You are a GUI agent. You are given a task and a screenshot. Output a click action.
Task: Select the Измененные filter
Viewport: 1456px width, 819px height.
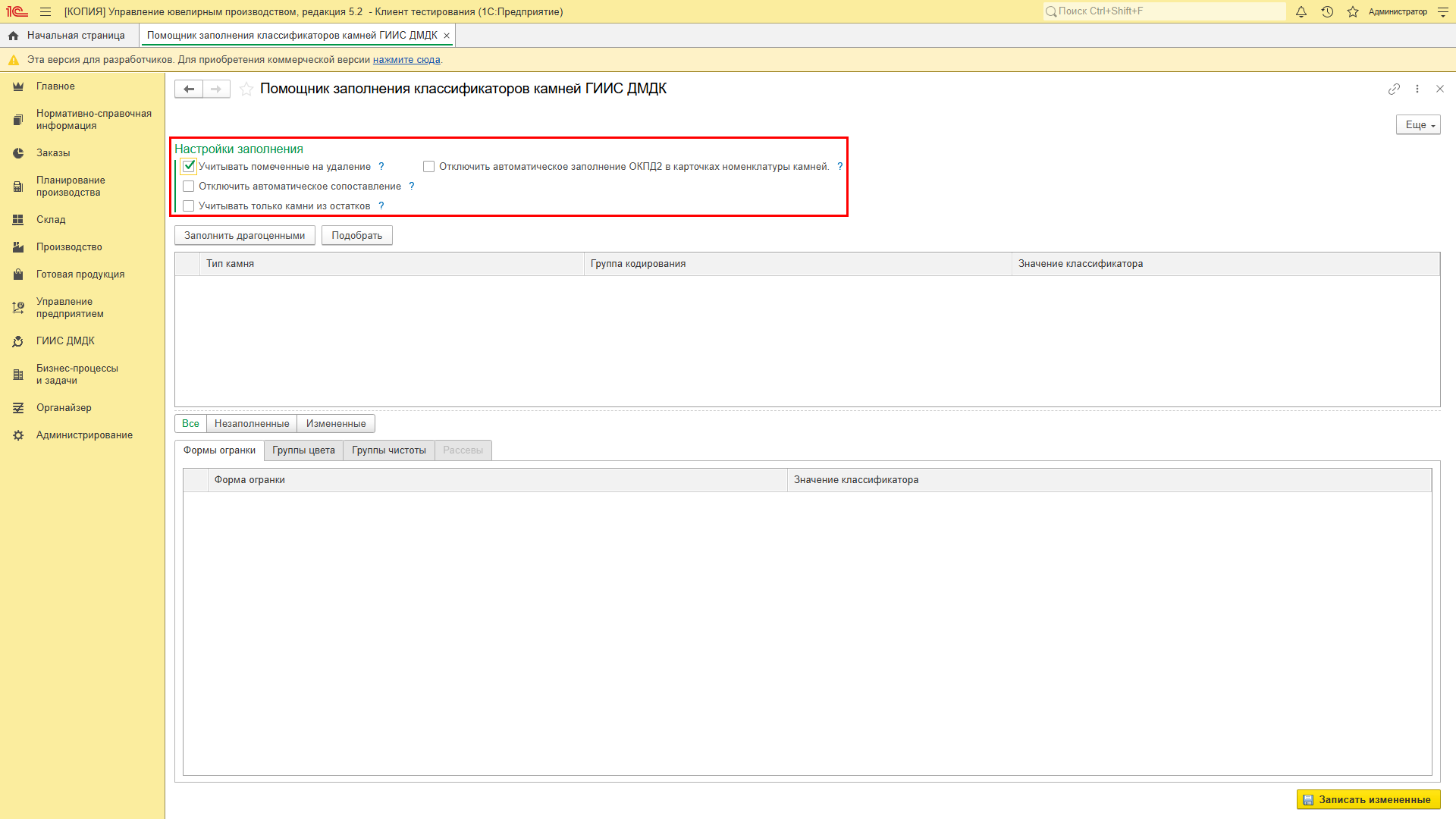[336, 424]
